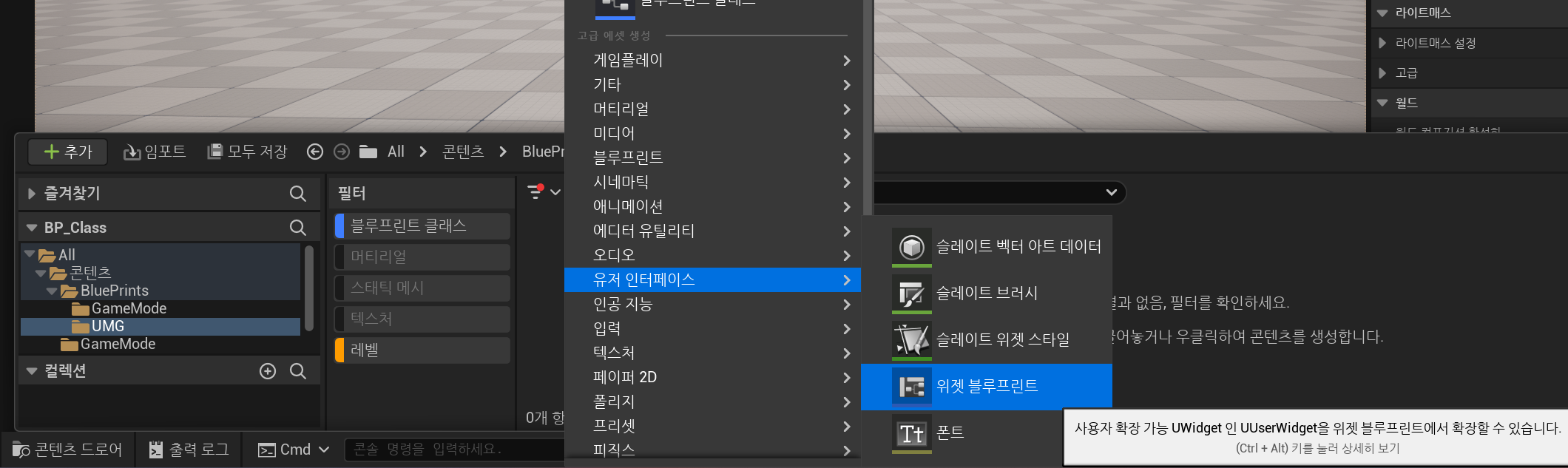The width and height of the screenshot is (1568, 468).
Task: Click the console command input field
Action: (x=454, y=450)
